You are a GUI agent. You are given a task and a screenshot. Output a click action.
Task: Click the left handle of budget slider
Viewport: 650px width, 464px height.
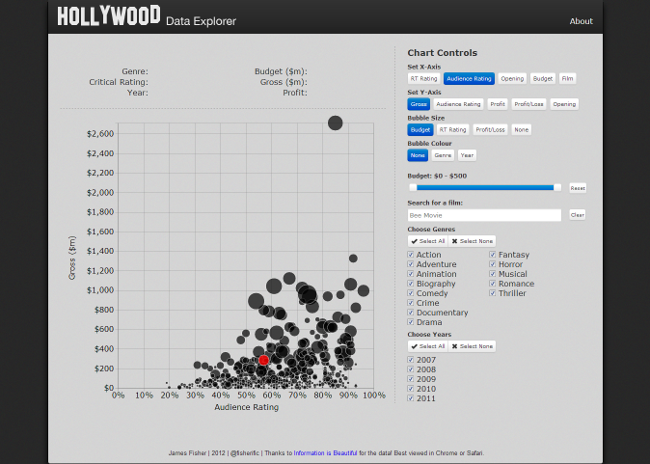(x=413, y=187)
